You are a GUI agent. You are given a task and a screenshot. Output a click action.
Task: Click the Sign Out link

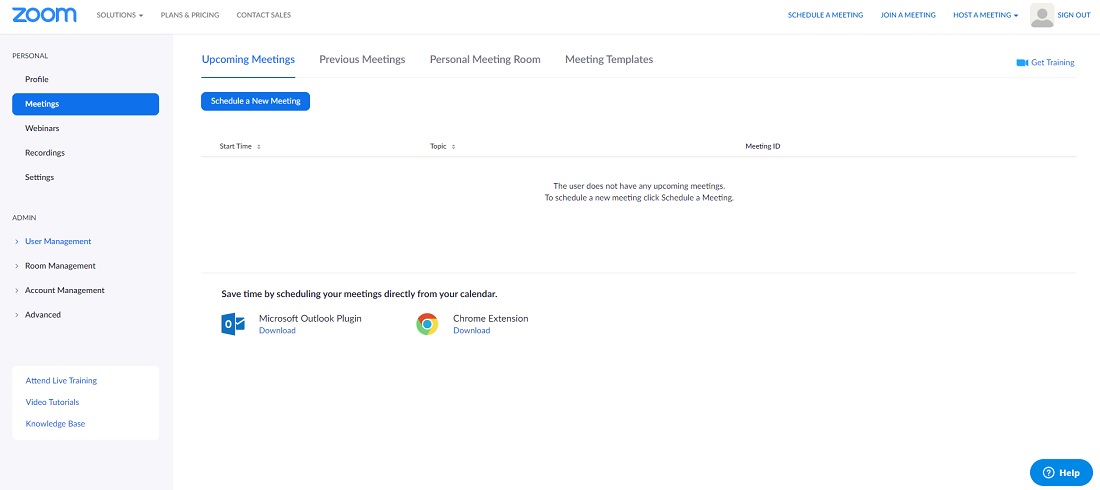click(1074, 16)
